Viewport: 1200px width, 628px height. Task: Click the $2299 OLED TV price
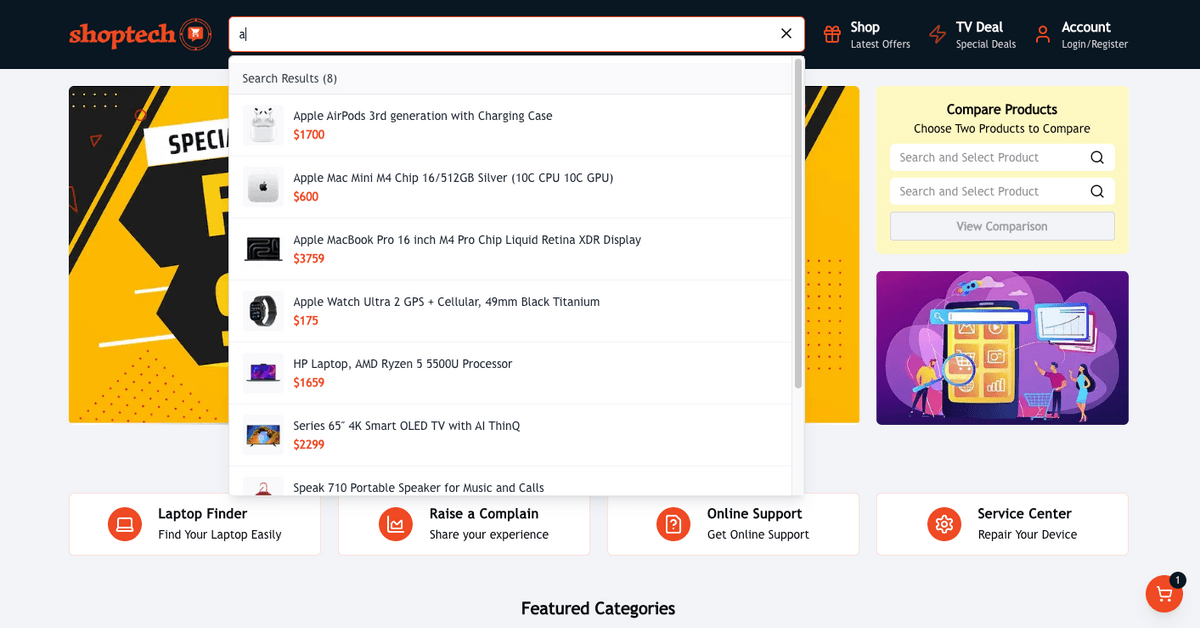309,445
